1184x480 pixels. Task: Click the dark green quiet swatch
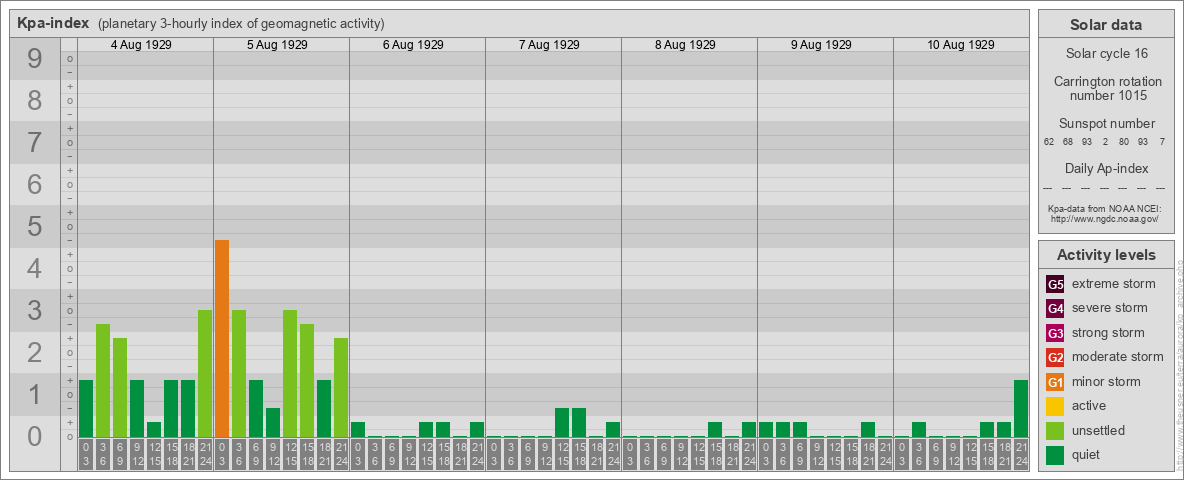tap(1055, 455)
